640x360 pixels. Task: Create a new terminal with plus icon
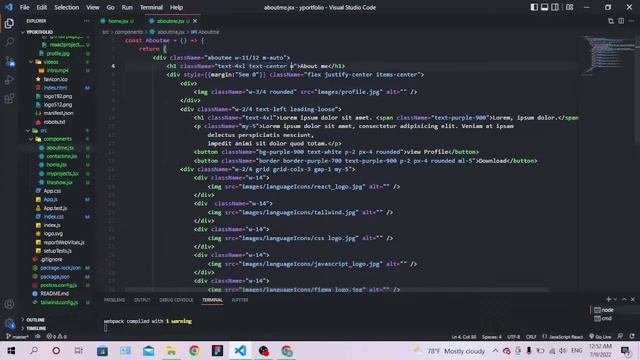pos(608,299)
